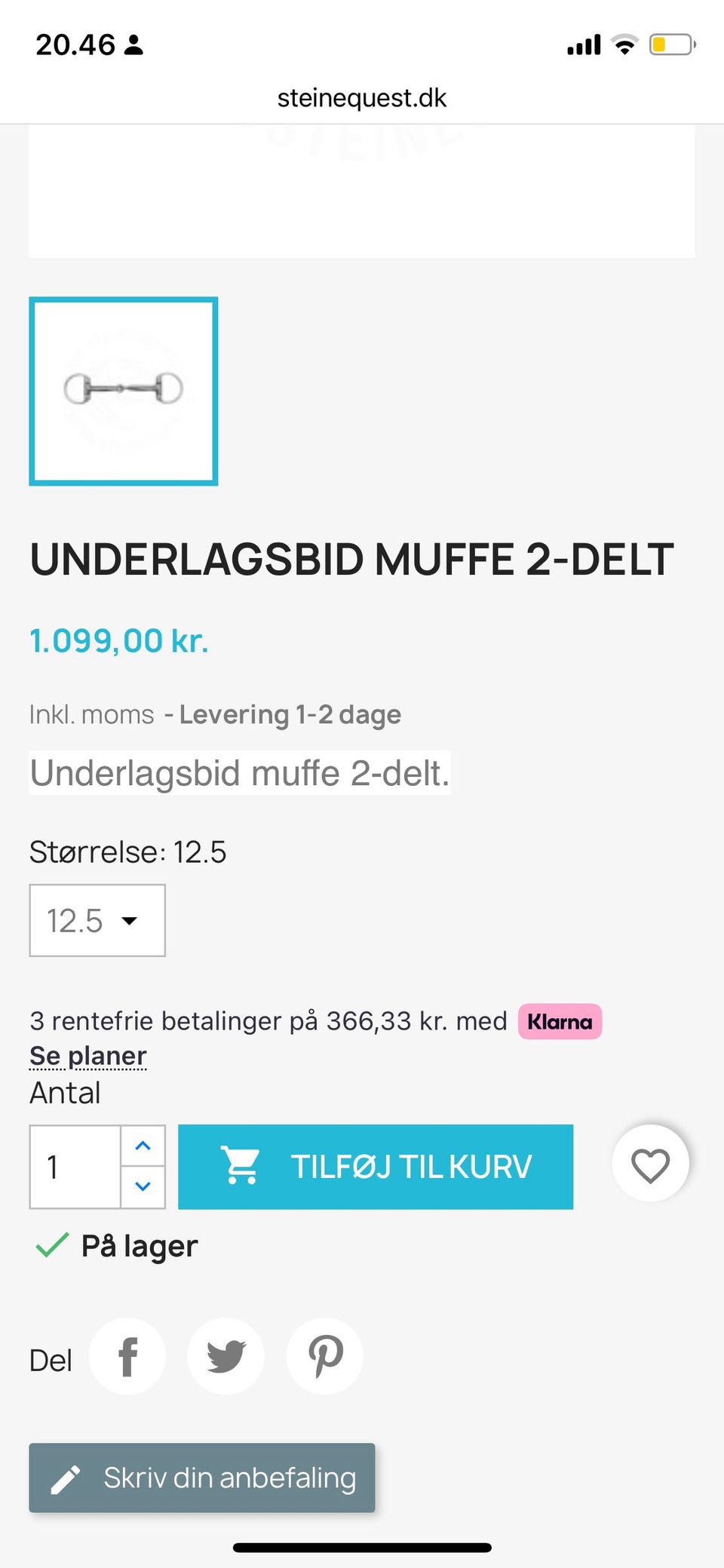Tap the large product image area
Image resolution: width=724 pixels, height=1568 pixels.
(362, 192)
